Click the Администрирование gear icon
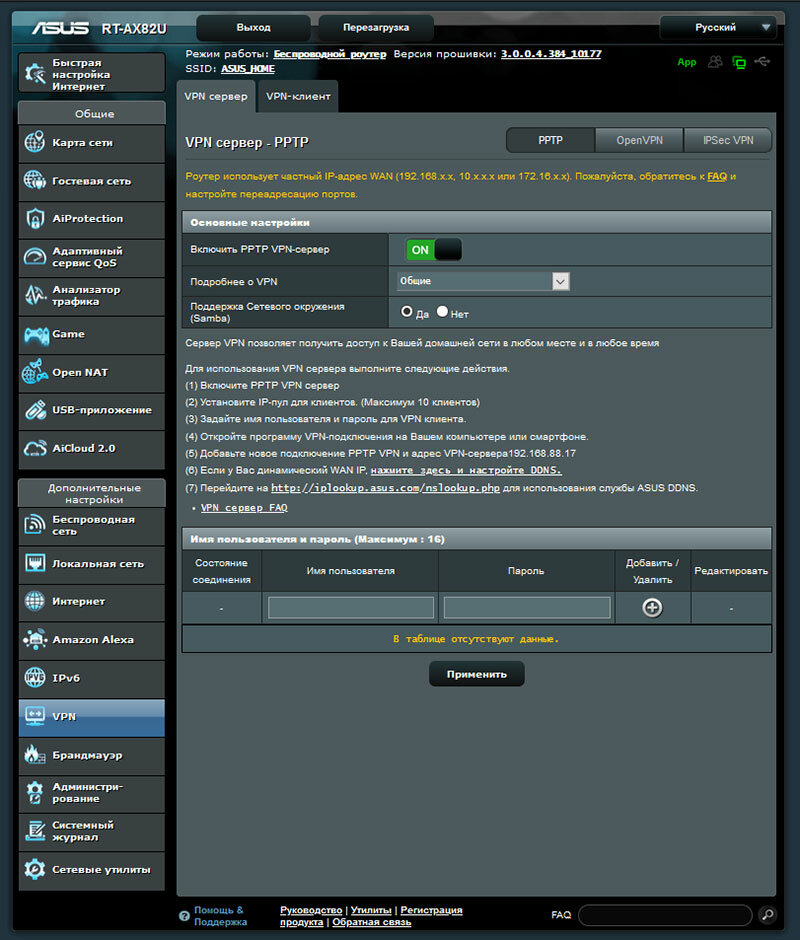This screenshot has width=800, height=940. (35, 793)
